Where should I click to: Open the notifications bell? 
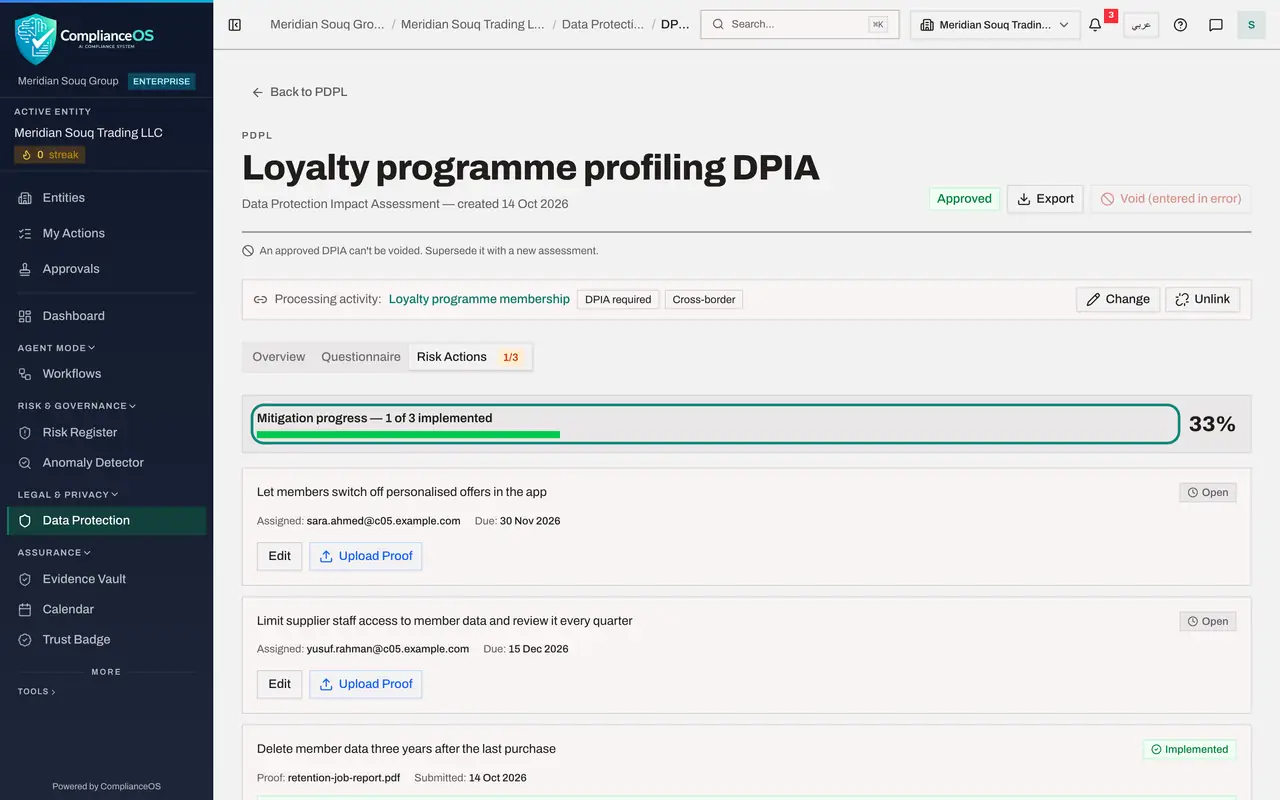[x=1095, y=25]
